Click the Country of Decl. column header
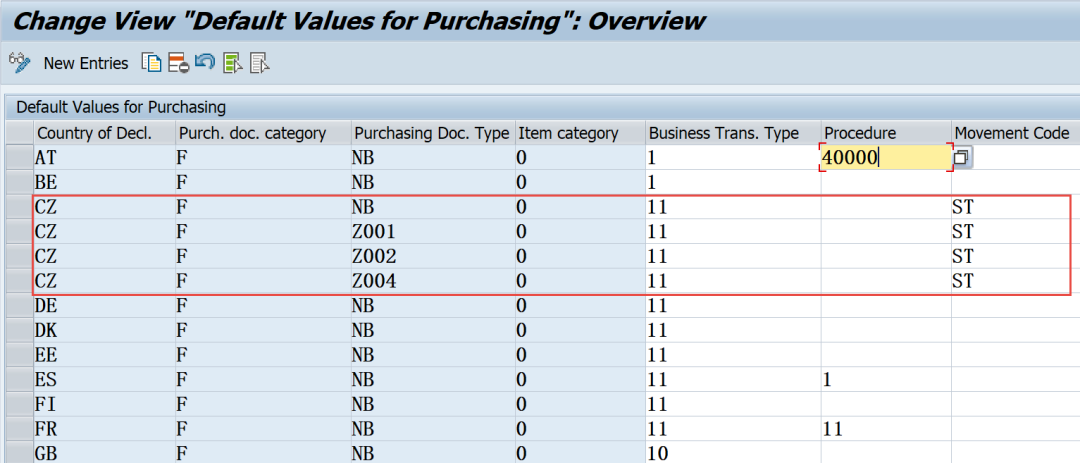 pyautogui.click(x=103, y=133)
